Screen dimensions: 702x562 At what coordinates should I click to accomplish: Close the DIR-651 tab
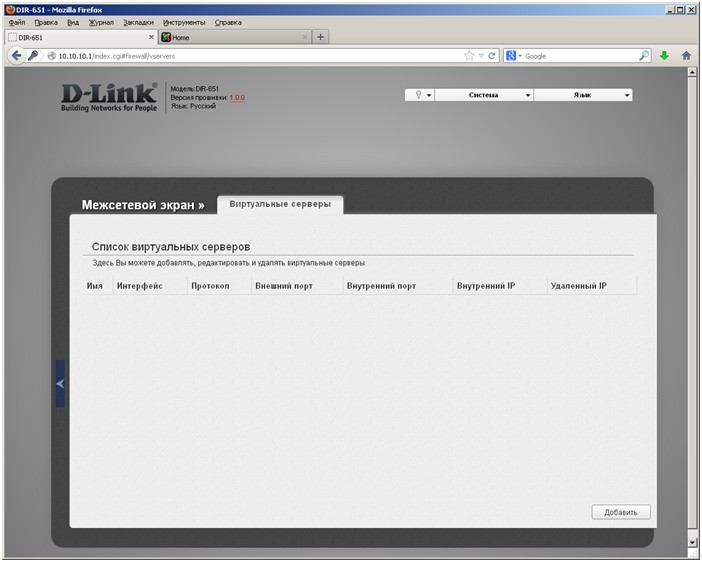(151, 37)
